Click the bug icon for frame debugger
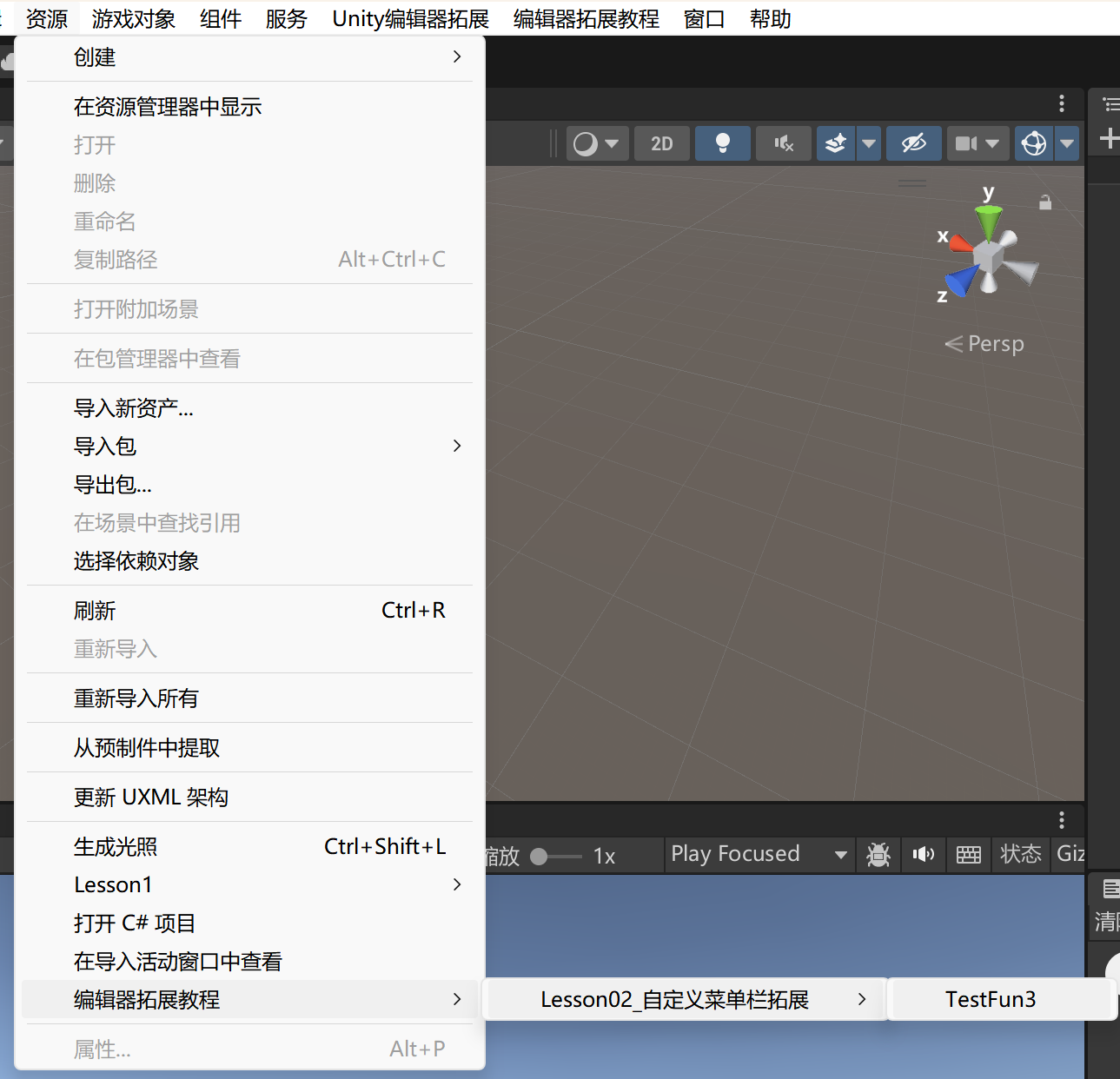 878,855
